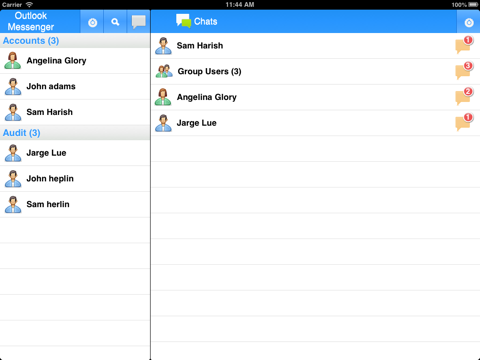Image resolution: width=480 pixels, height=360 pixels.
Task: Open settings gear in Outlook Messenger header
Action: [92, 22]
